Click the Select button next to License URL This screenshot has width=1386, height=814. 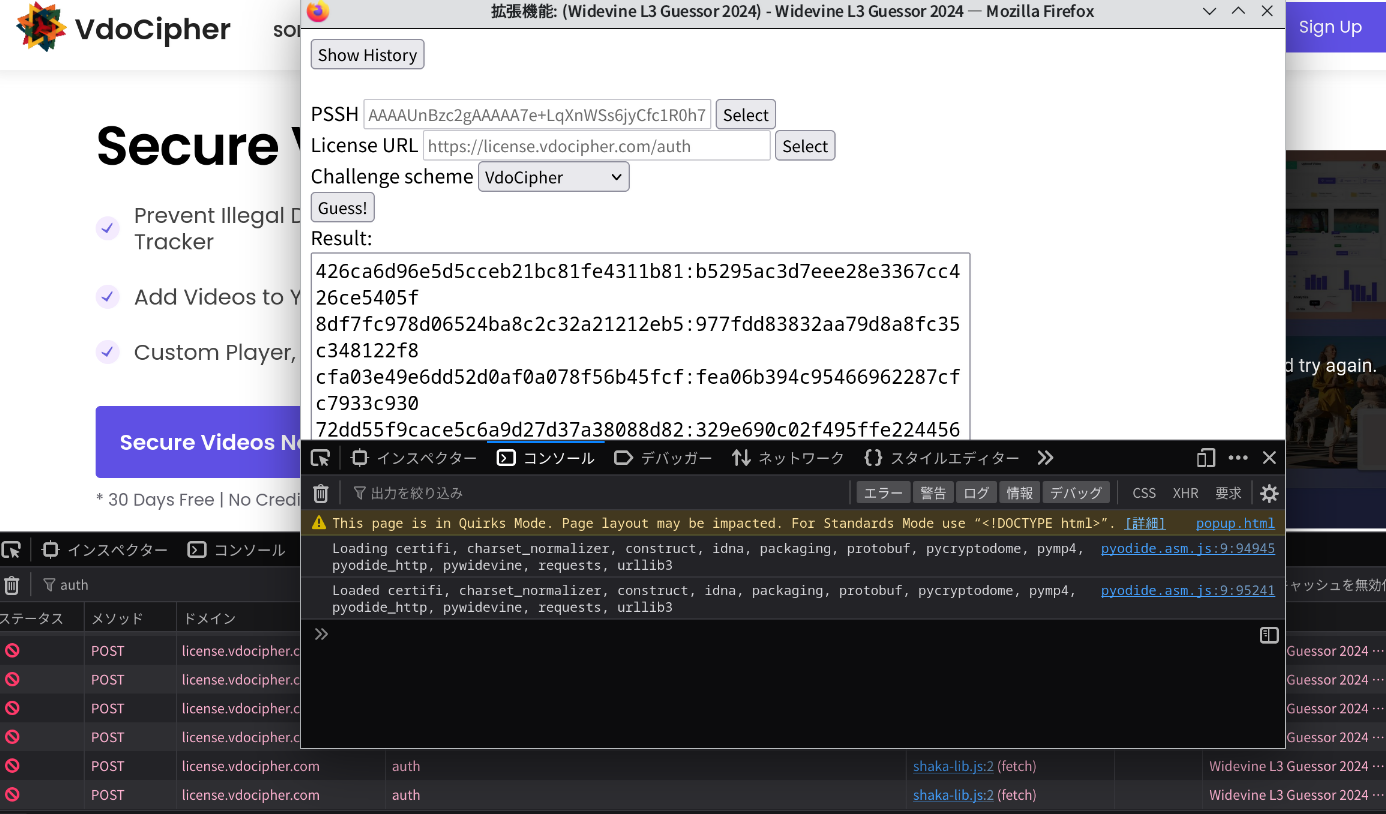tap(805, 146)
